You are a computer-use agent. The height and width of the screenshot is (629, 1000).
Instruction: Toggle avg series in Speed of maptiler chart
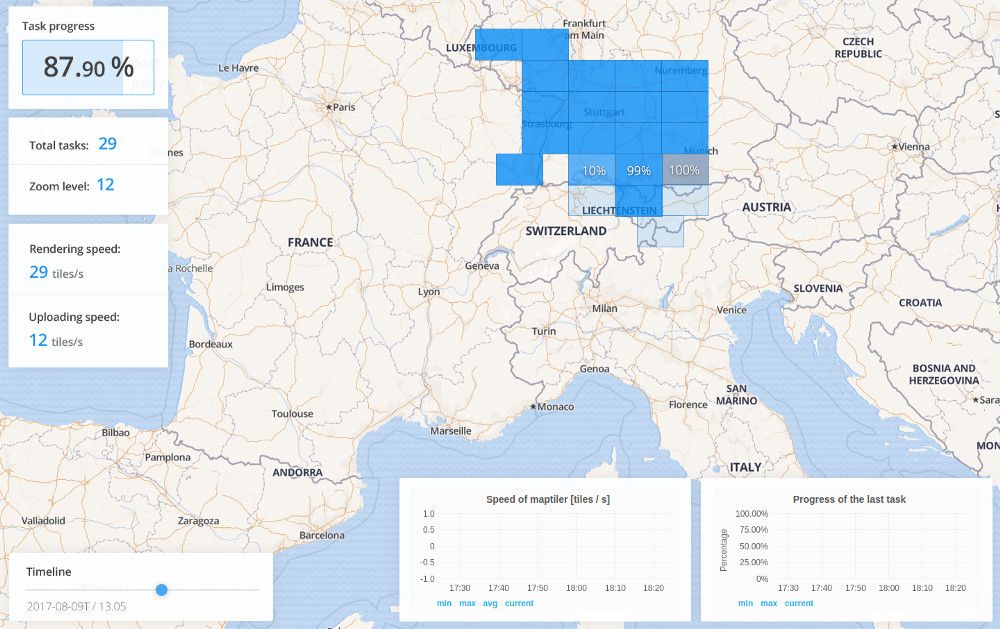tap(490, 603)
